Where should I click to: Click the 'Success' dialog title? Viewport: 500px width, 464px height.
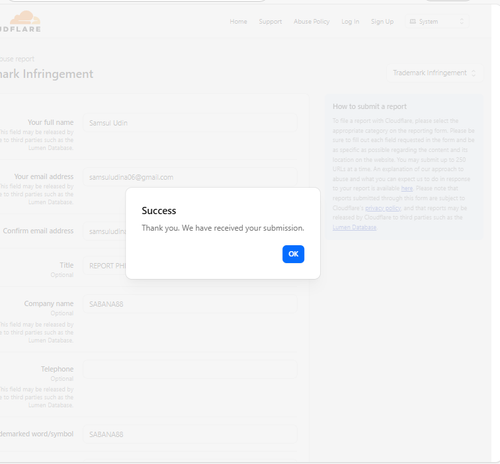pos(159,211)
